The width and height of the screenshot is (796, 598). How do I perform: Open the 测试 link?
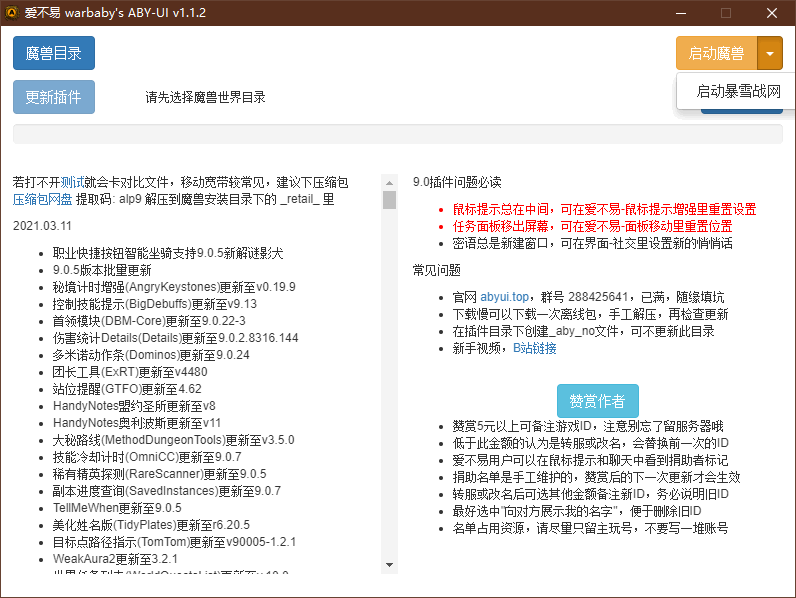click(72, 182)
